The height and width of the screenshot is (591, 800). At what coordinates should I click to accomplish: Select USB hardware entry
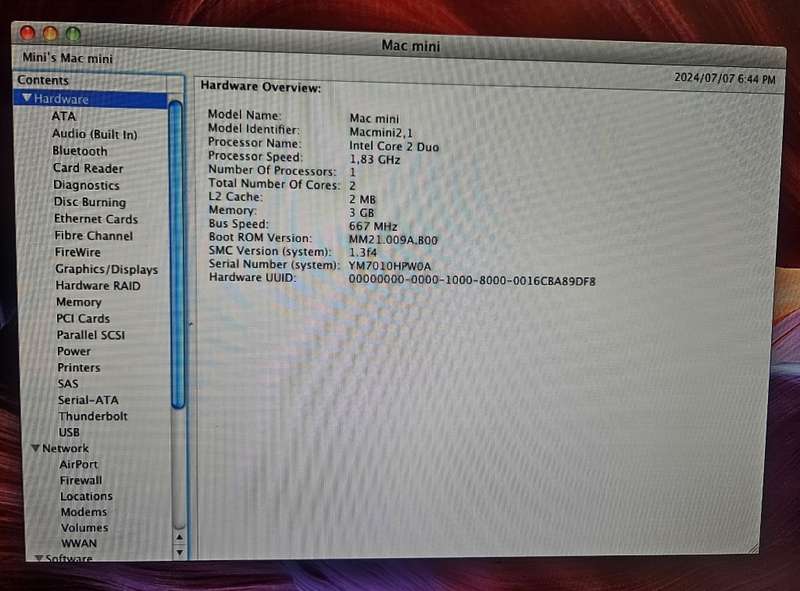(69, 432)
